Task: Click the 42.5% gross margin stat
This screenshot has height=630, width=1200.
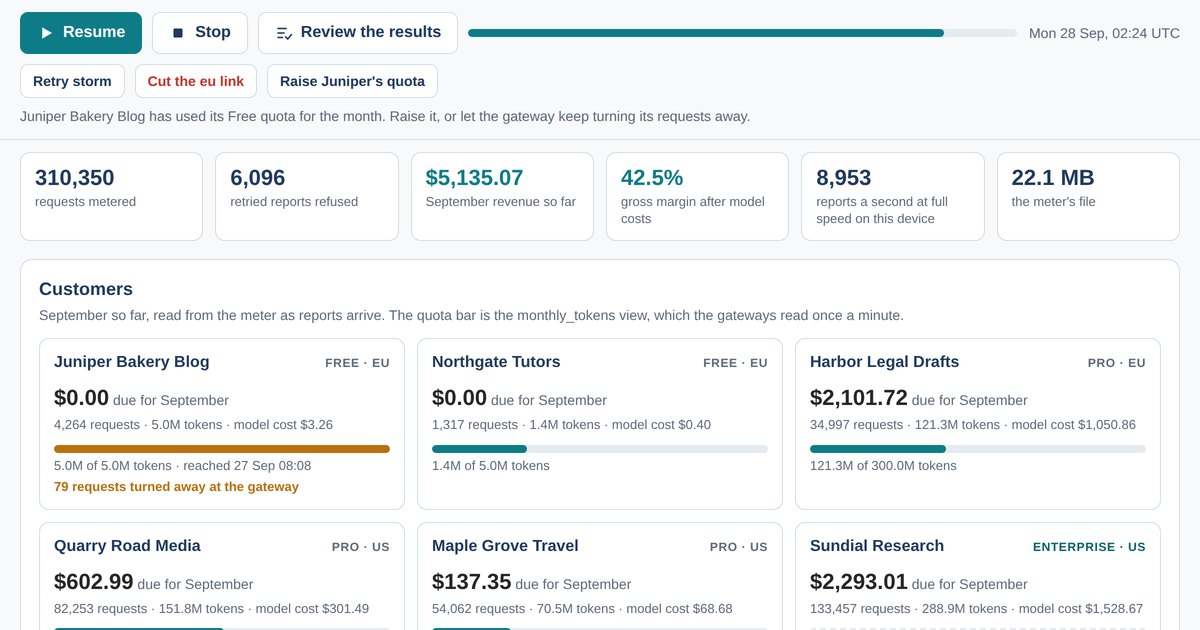Action: tap(697, 196)
